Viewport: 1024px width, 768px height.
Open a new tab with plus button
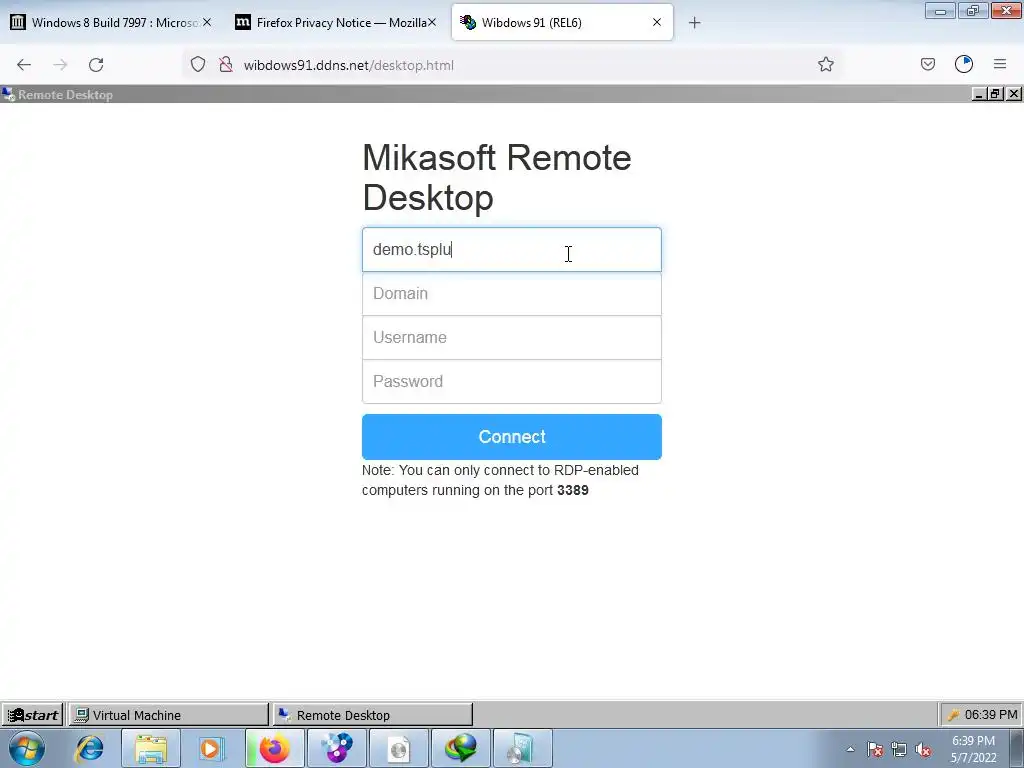point(694,23)
